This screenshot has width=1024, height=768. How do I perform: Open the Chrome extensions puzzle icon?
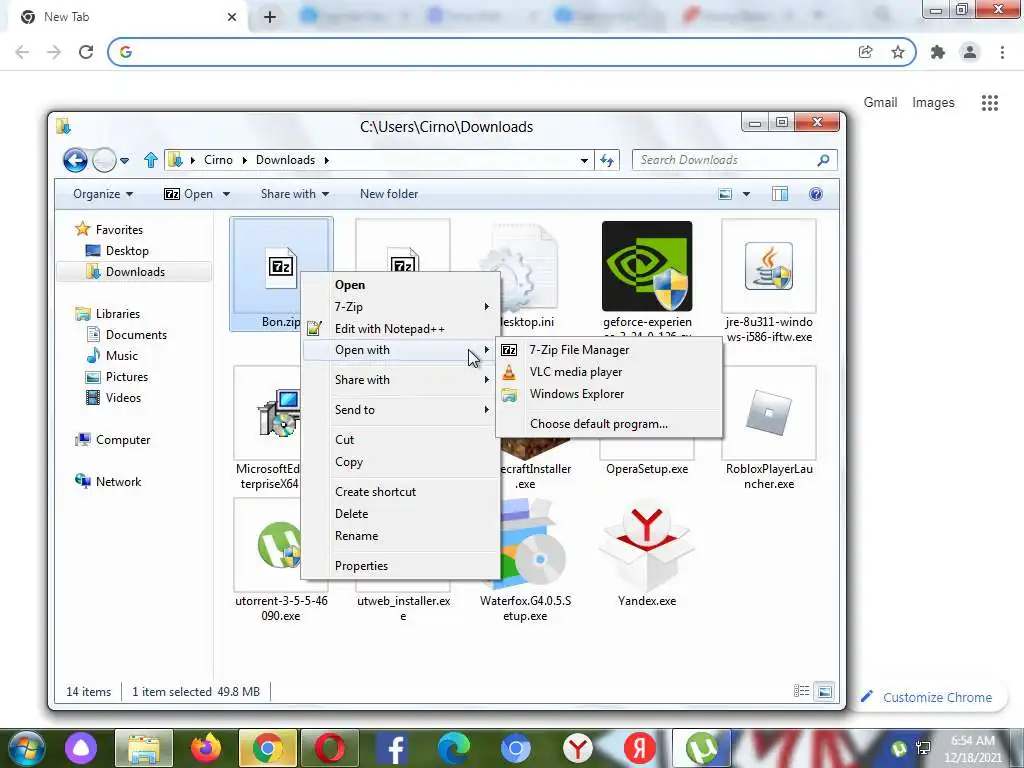click(x=938, y=52)
